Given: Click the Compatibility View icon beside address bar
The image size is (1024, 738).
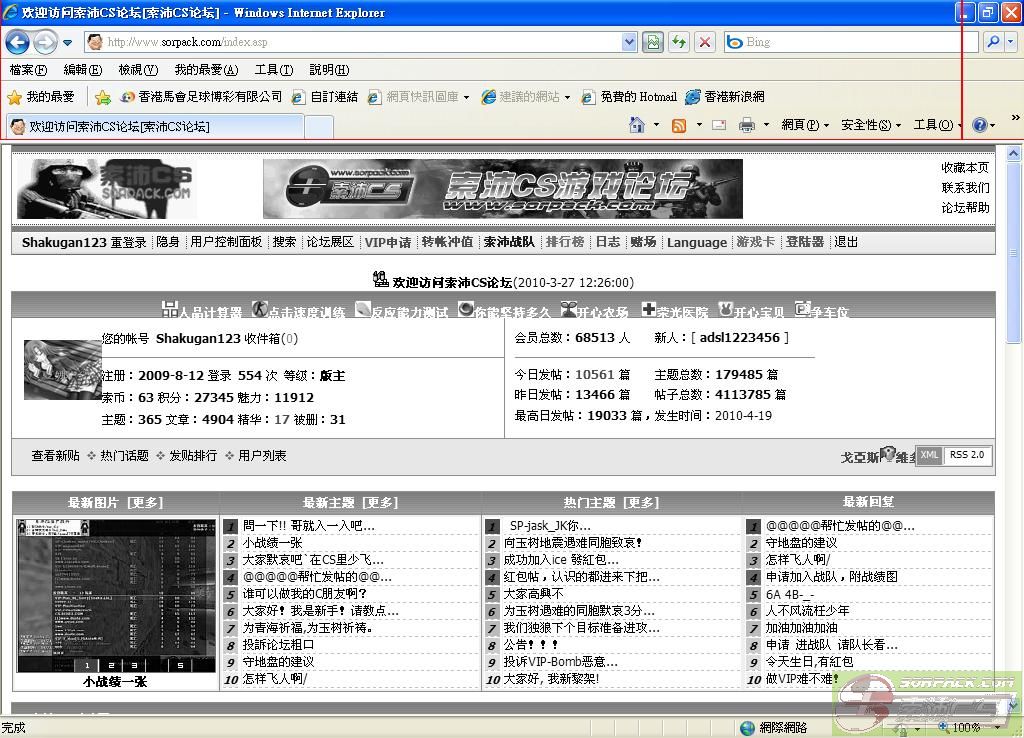Looking at the screenshot, I should [x=654, y=42].
